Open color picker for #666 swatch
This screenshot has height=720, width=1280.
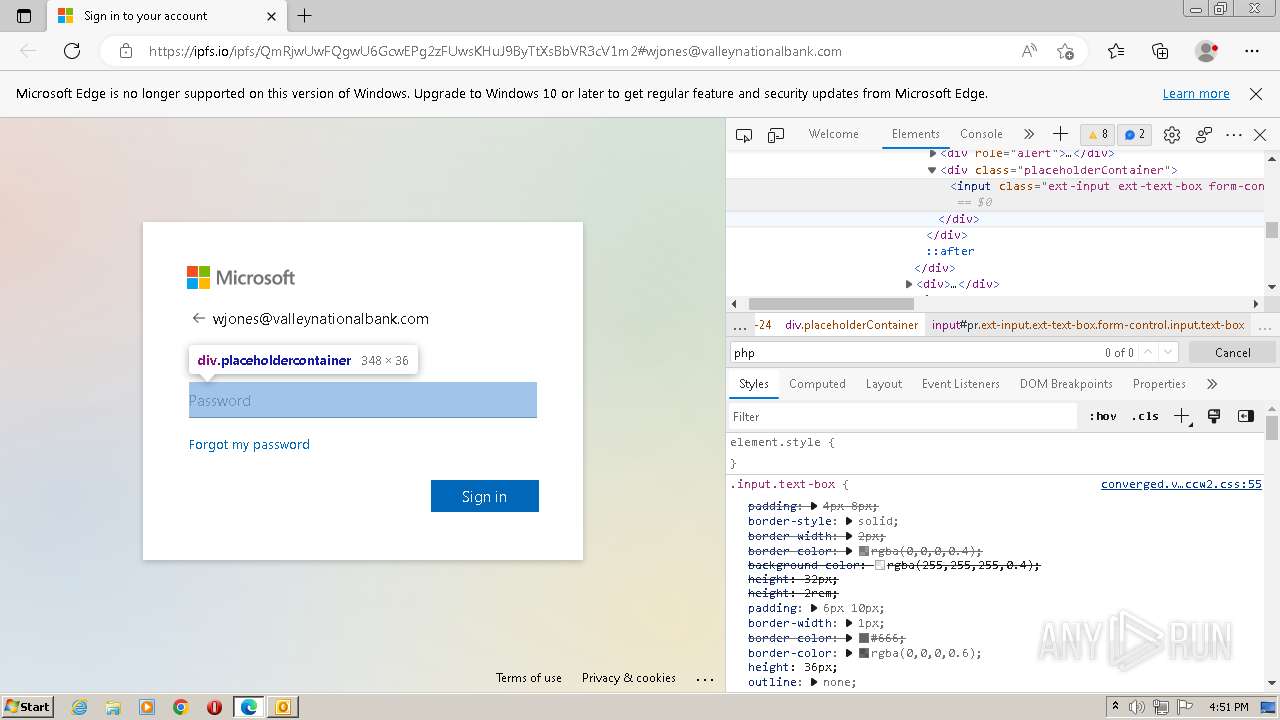pos(864,638)
